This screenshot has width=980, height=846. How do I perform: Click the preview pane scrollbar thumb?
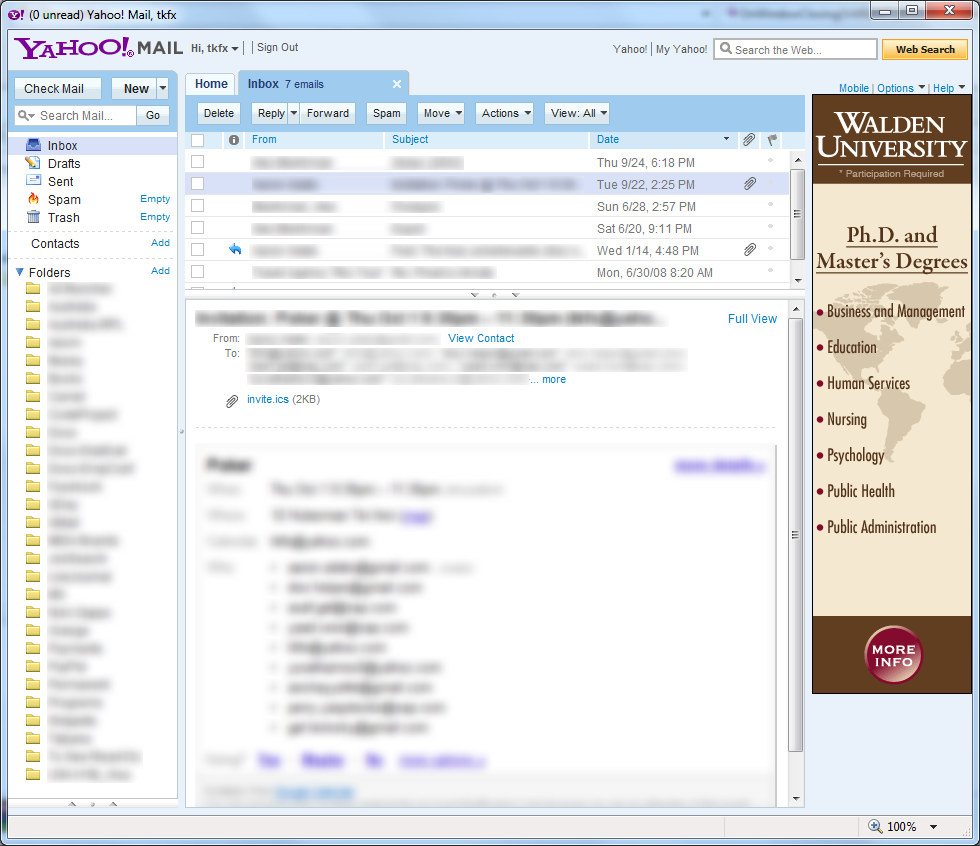[795, 535]
